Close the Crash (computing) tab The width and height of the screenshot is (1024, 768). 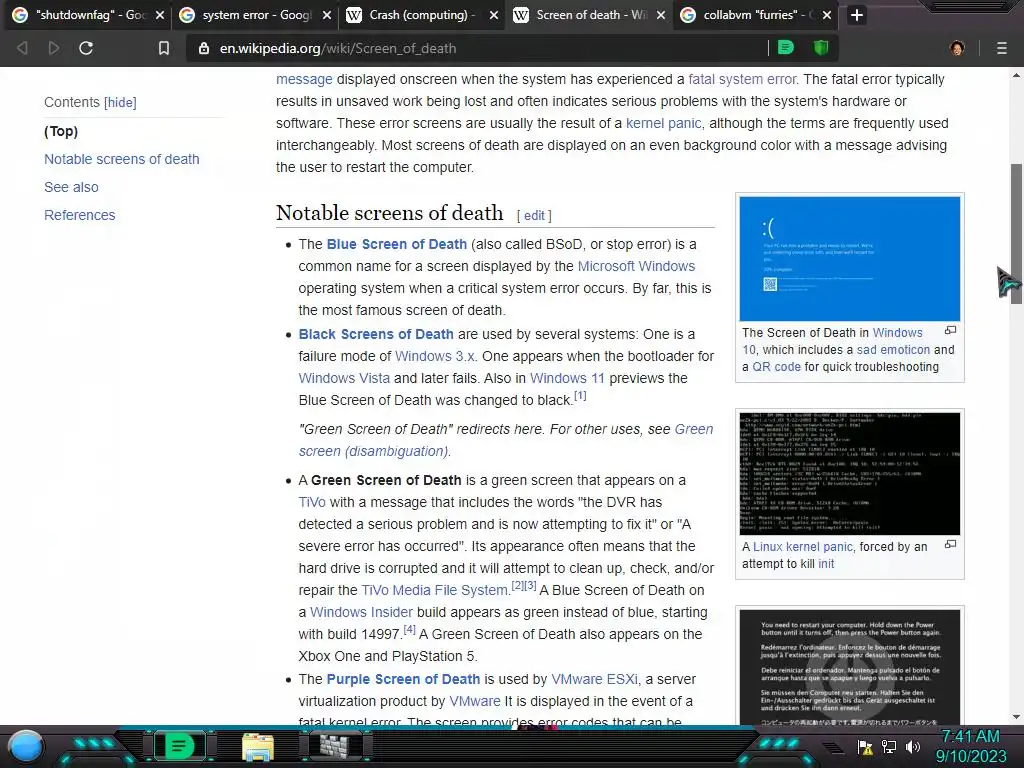[x=494, y=15]
